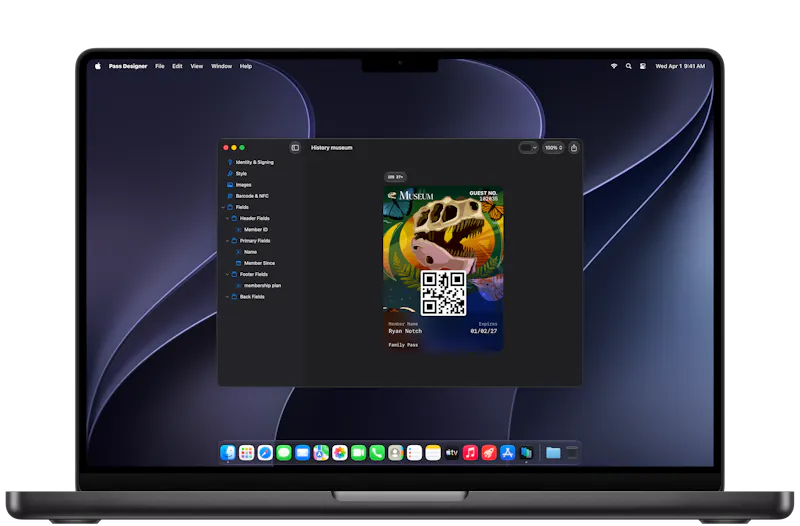
Task: Collapse the Fields group chevron
Action: point(223,207)
